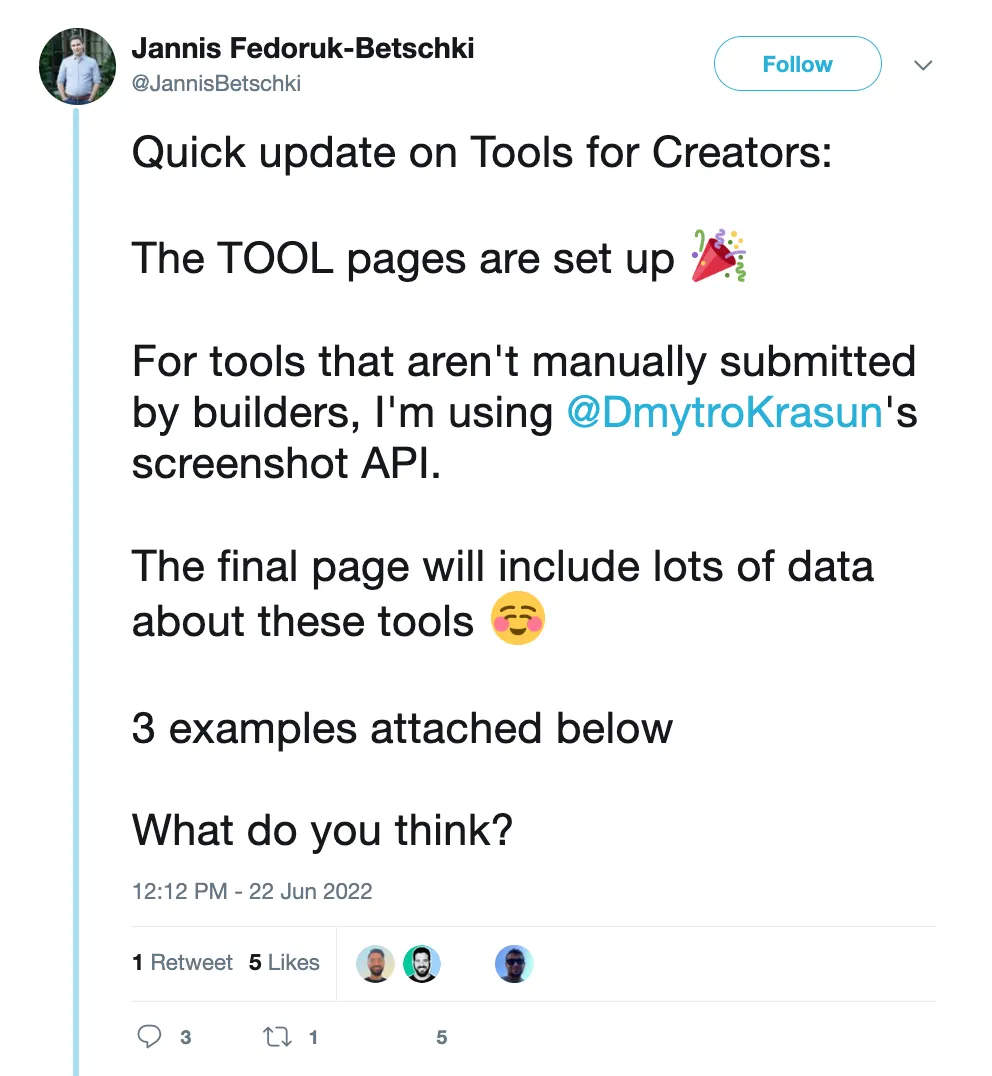Open the tweet author's profile photo
The width and height of the screenshot is (992, 1076).
pos(77,65)
